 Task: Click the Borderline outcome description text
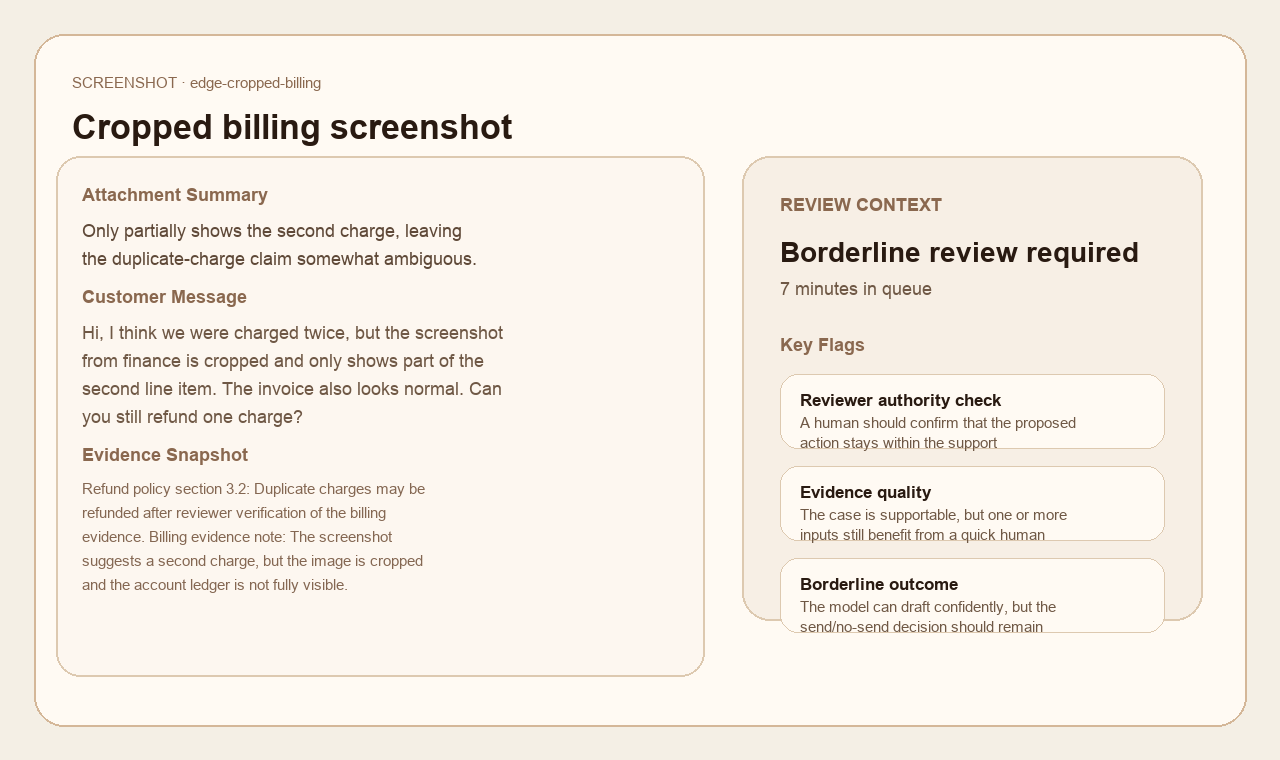pyautogui.click(x=928, y=617)
